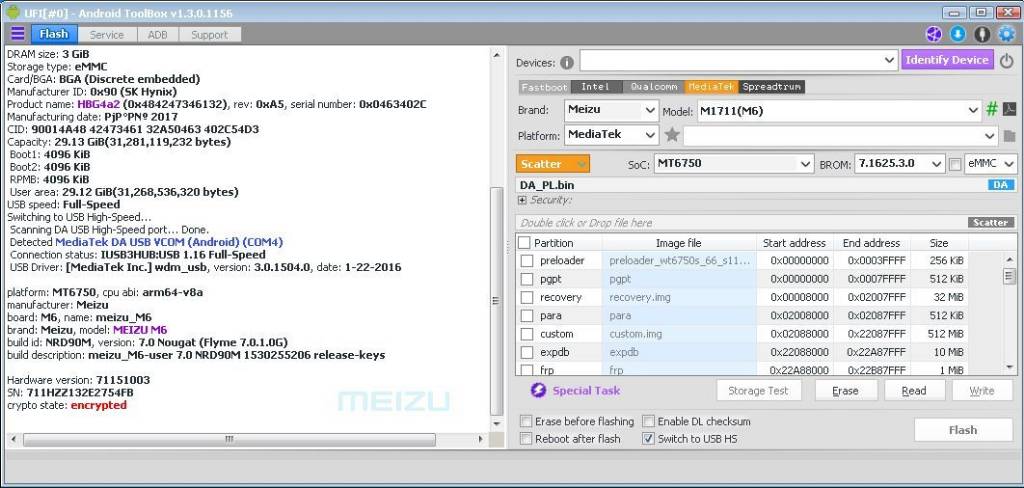
Task: Check the expdb partition checkbox
Action: coord(527,352)
